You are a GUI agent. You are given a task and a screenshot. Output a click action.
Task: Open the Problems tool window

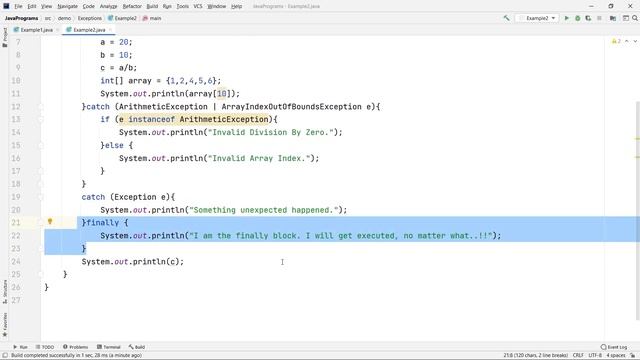[76, 347]
